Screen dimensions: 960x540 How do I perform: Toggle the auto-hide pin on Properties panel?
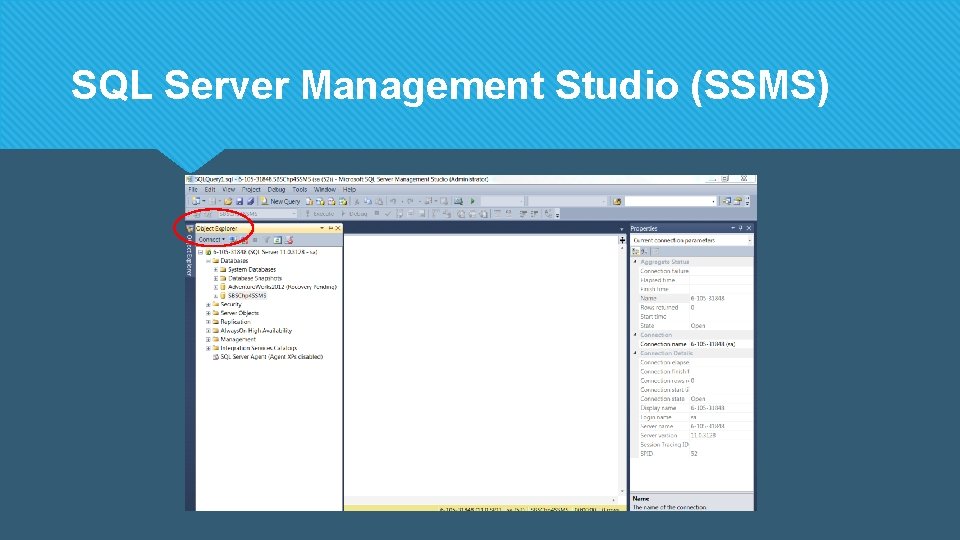pos(741,228)
